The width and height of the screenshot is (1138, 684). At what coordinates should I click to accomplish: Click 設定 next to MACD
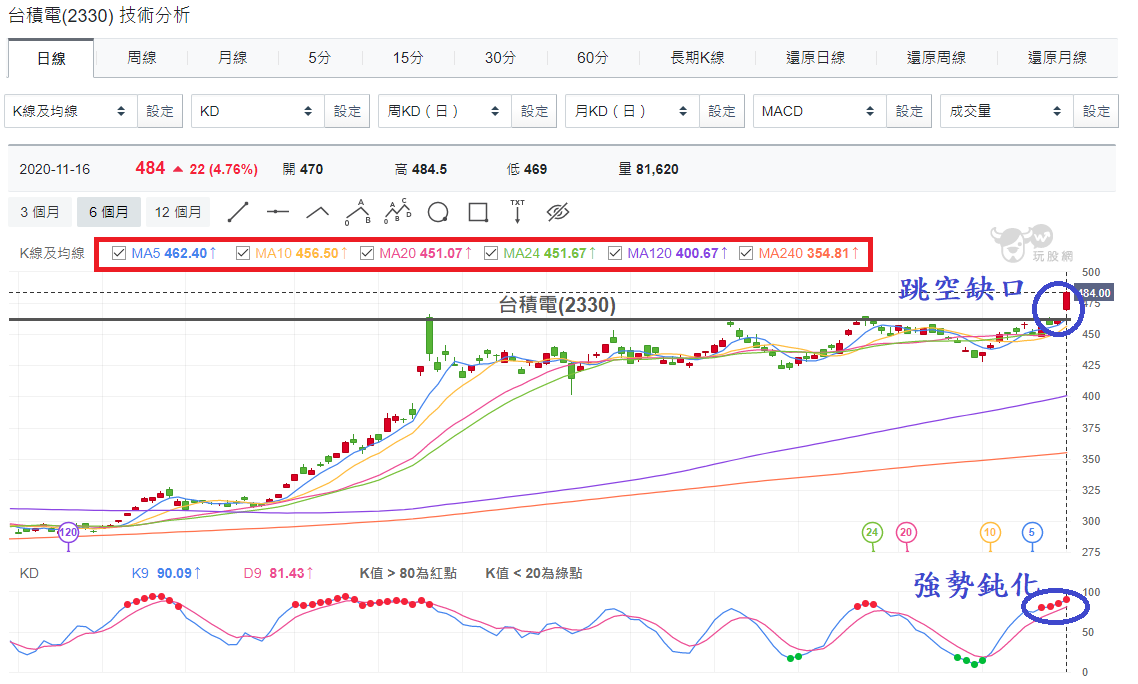(909, 111)
